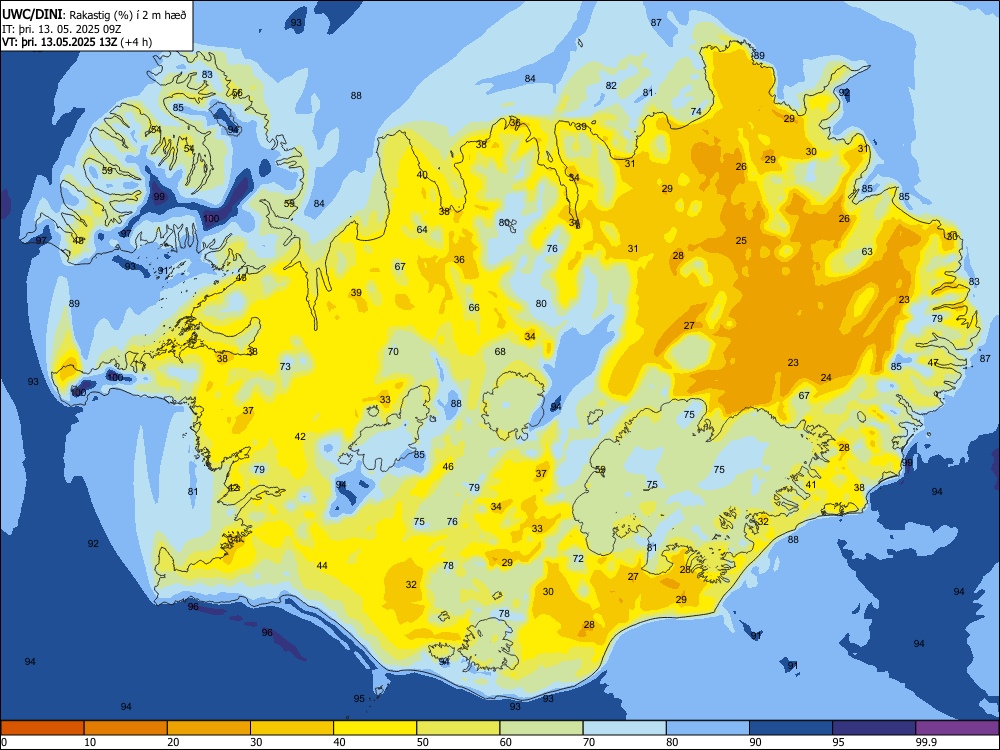Select the map value '44'
1000x750 pixels.
322,566
